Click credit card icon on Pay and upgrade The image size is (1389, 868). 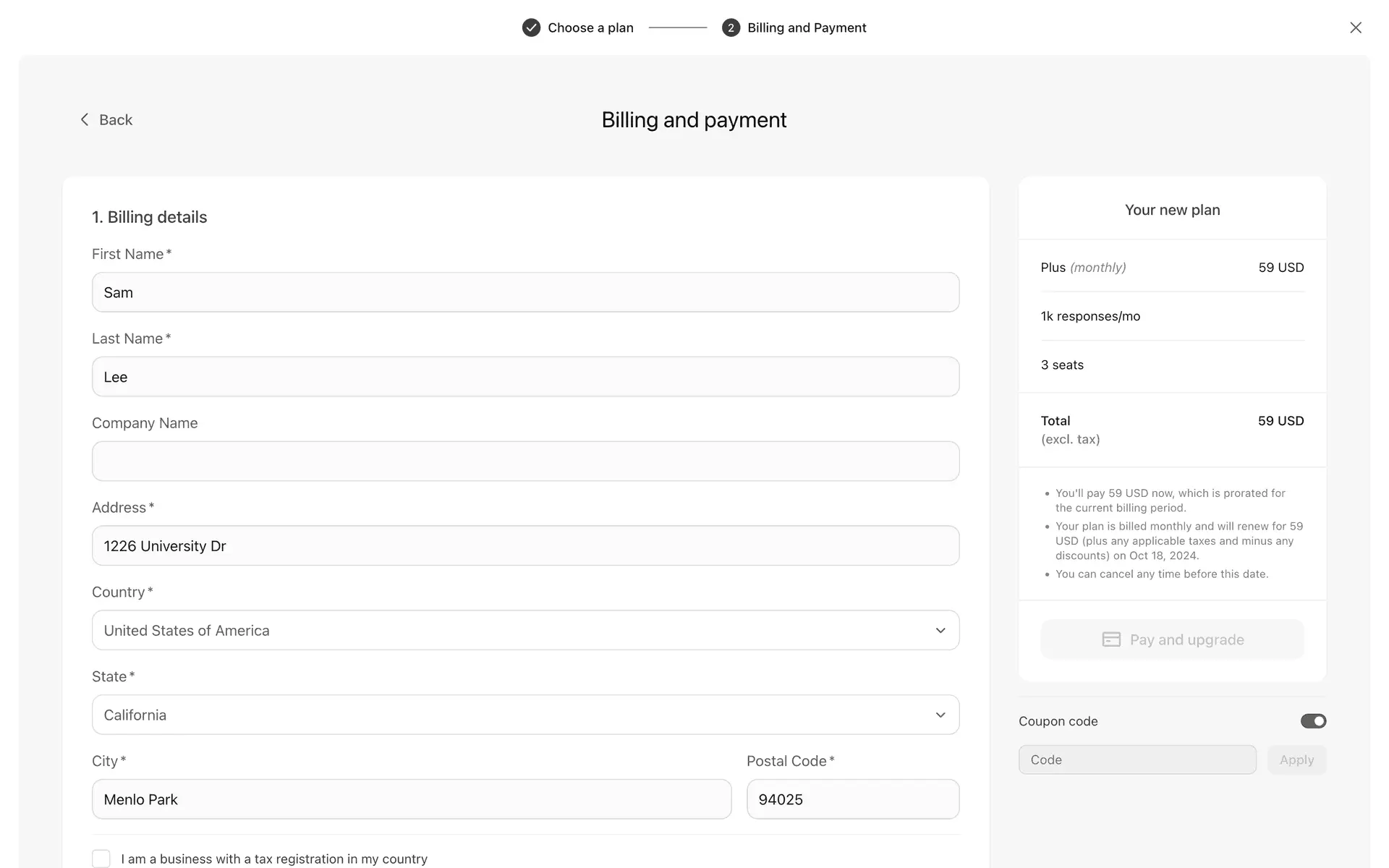[1111, 639]
